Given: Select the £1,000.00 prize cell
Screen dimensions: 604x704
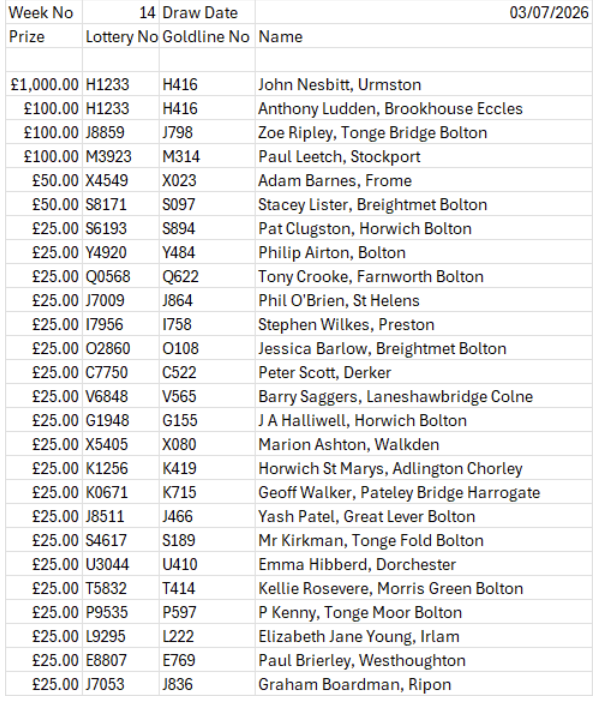Looking at the screenshot, I should point(44,84).
